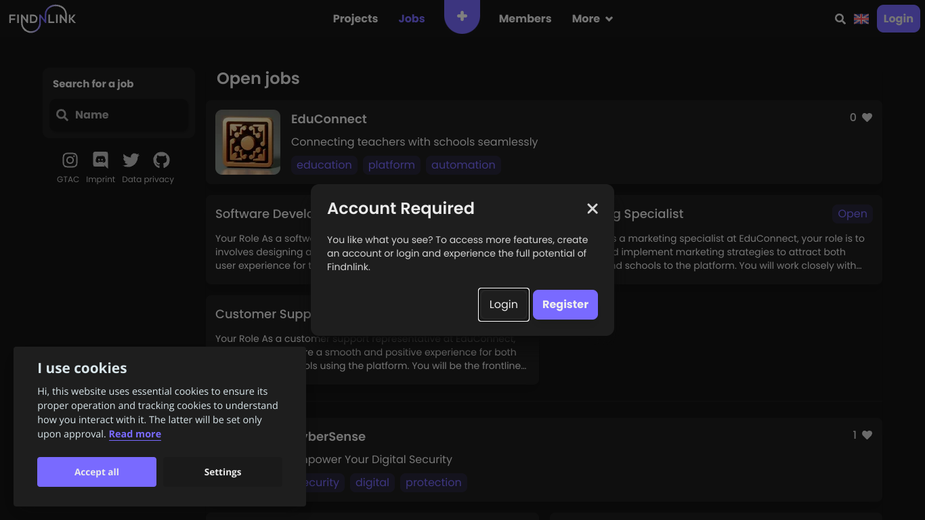The width and height of the screenshot is (925, 520).
Task: Click Accept all cookies button
Action: 97,472
